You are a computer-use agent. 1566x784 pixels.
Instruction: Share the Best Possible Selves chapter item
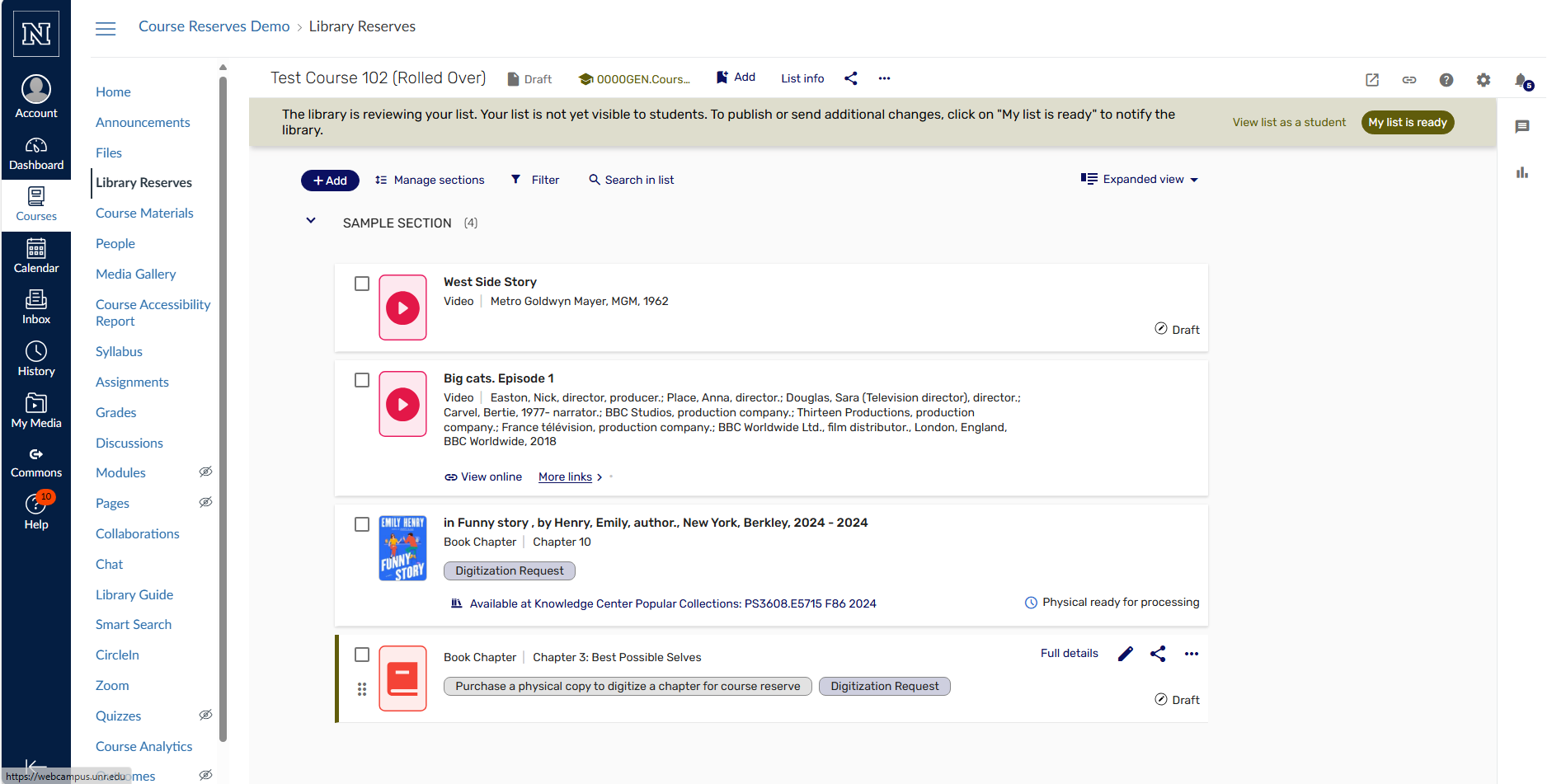click(1158, 654)
